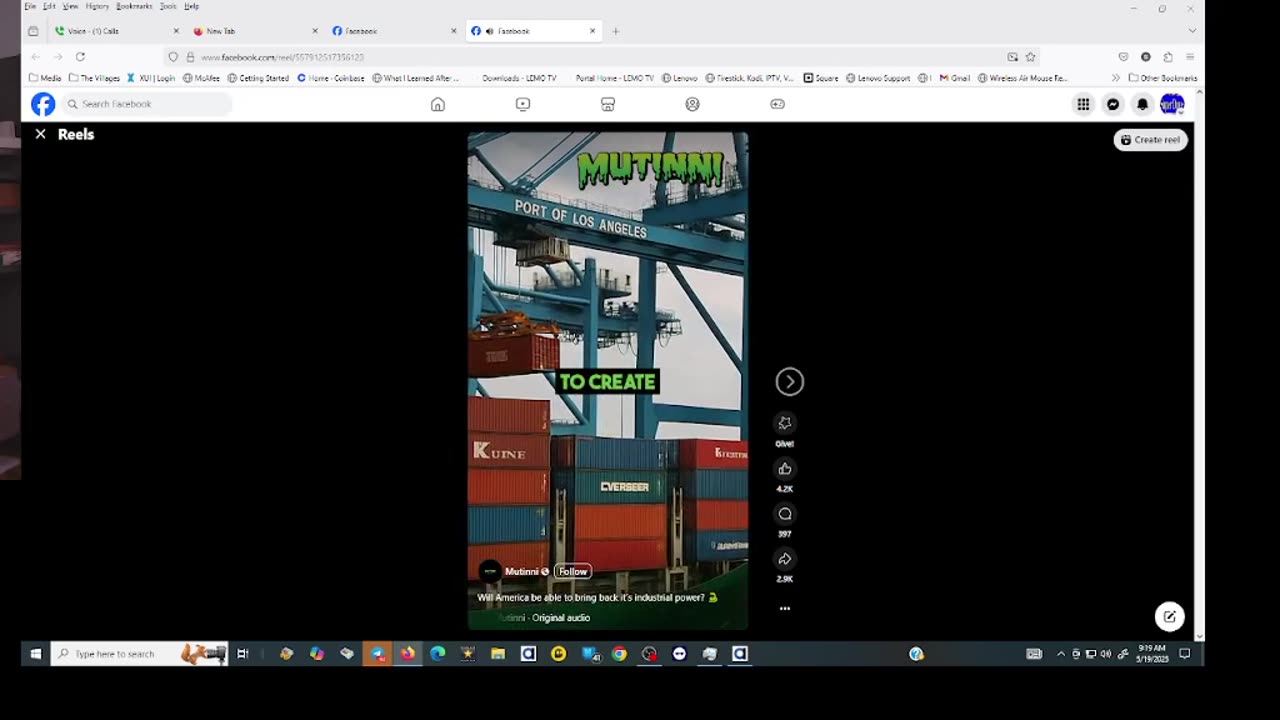Image resolution: width=1280 pixels, height=720 pixels.
Task: Open Task View in the taskbar
Action: (x=242, y=654)
